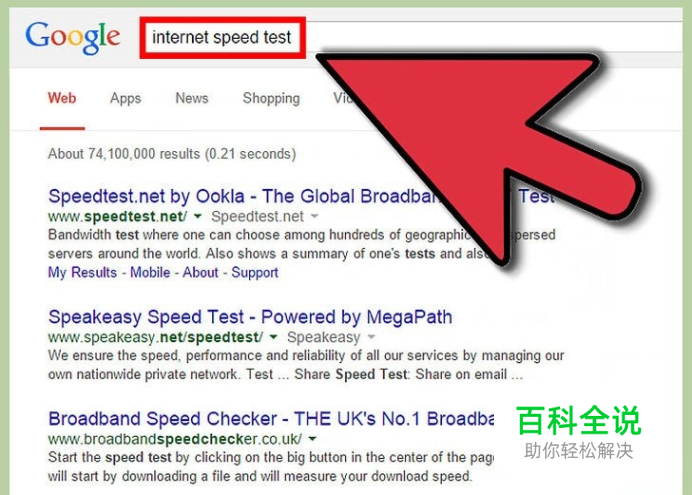Expand arrow next to www.broadbandspeedchecker.co.uk/
692x495 pixels.
click(x=312, y=439)
